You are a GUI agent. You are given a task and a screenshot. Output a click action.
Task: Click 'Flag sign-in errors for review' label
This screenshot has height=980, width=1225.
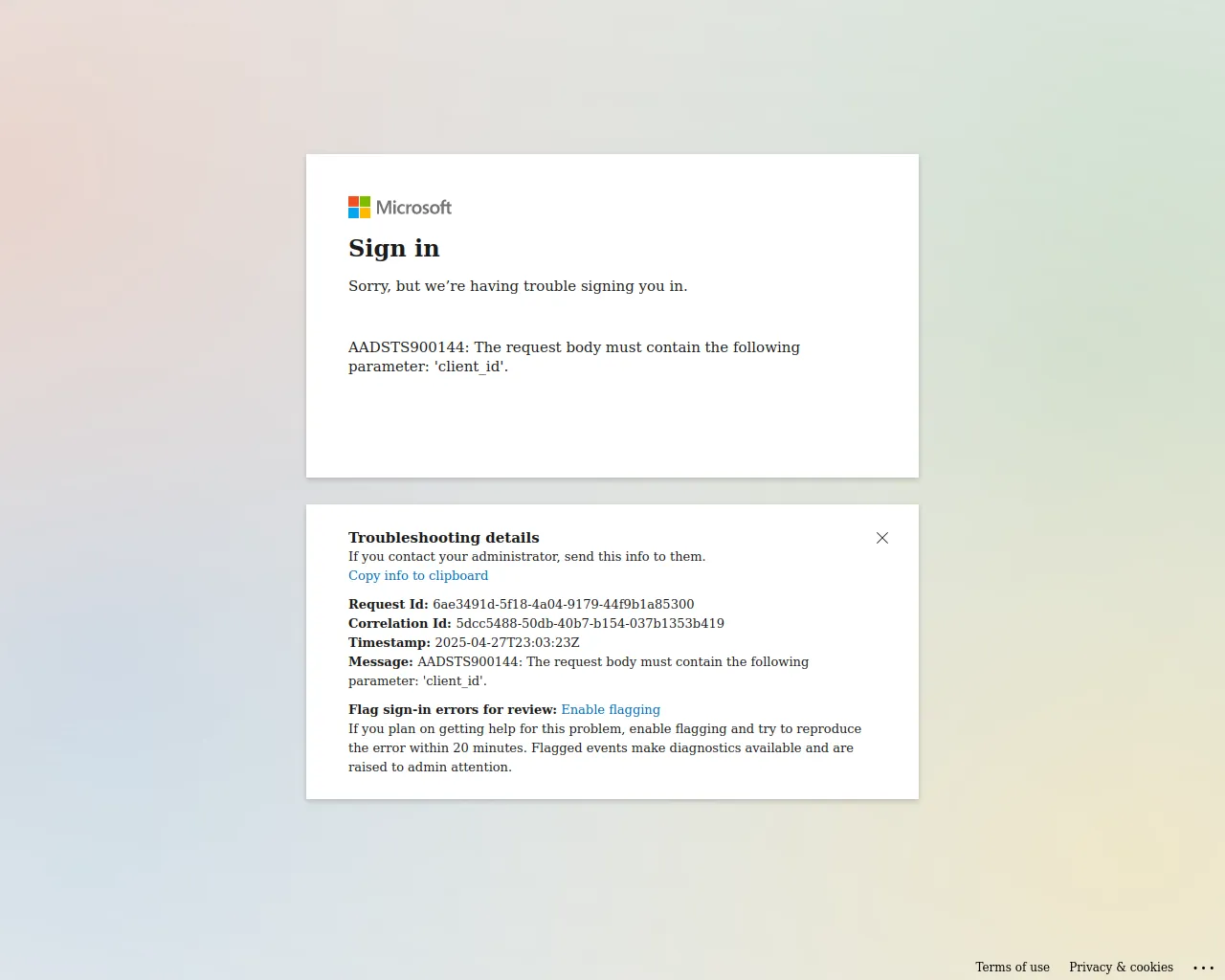[x=453, y=709]
